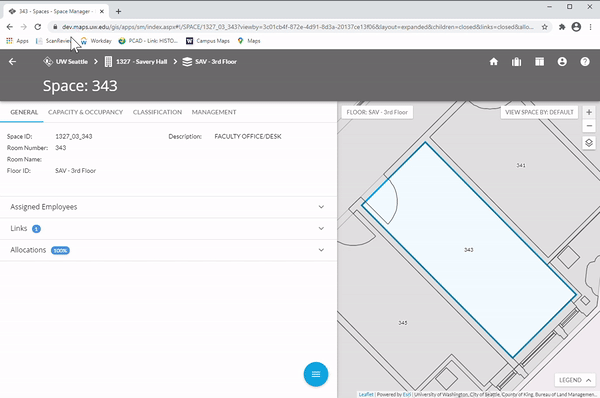Expand the Allocations section

(168, 250)
